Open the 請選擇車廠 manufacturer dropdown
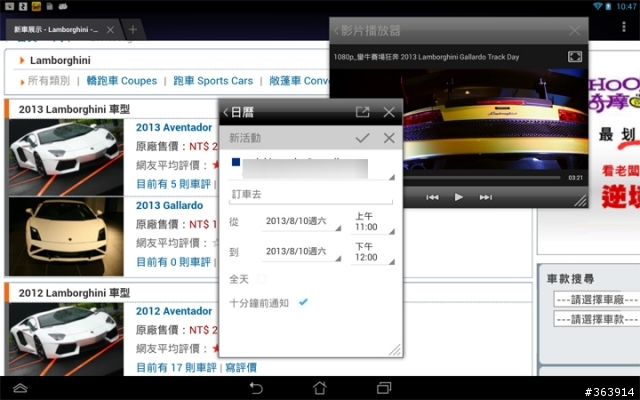This screenshot has width=640, height=400. coord(597,300)
